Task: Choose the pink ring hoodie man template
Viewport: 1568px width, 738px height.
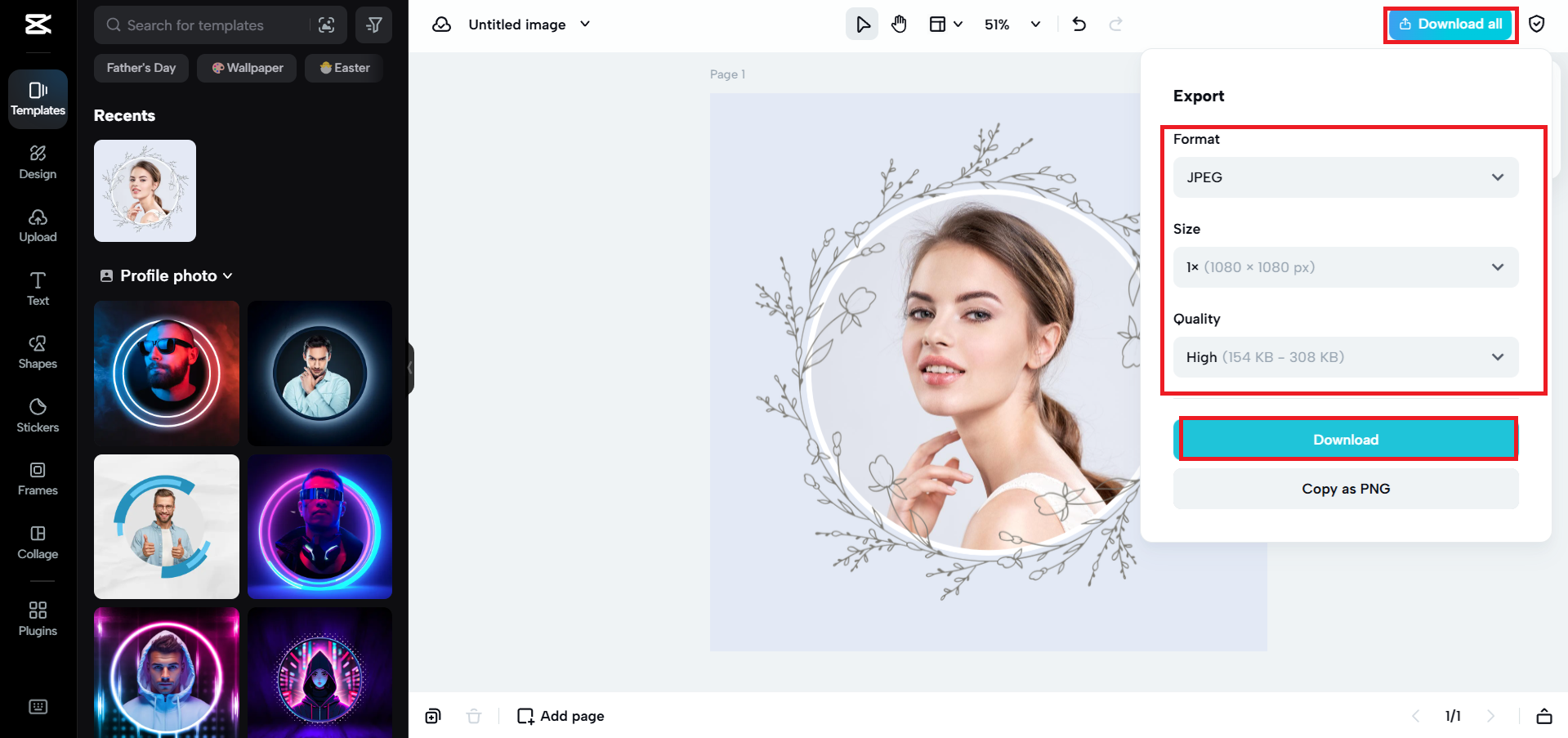Action: tap(167, 673)
